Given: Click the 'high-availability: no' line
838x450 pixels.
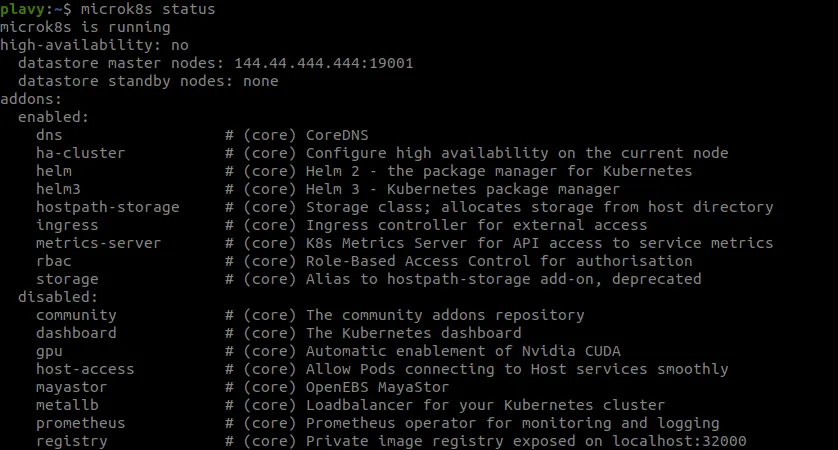Looking at the screenshot, I should pyautogui.click(x=94, y=45).
